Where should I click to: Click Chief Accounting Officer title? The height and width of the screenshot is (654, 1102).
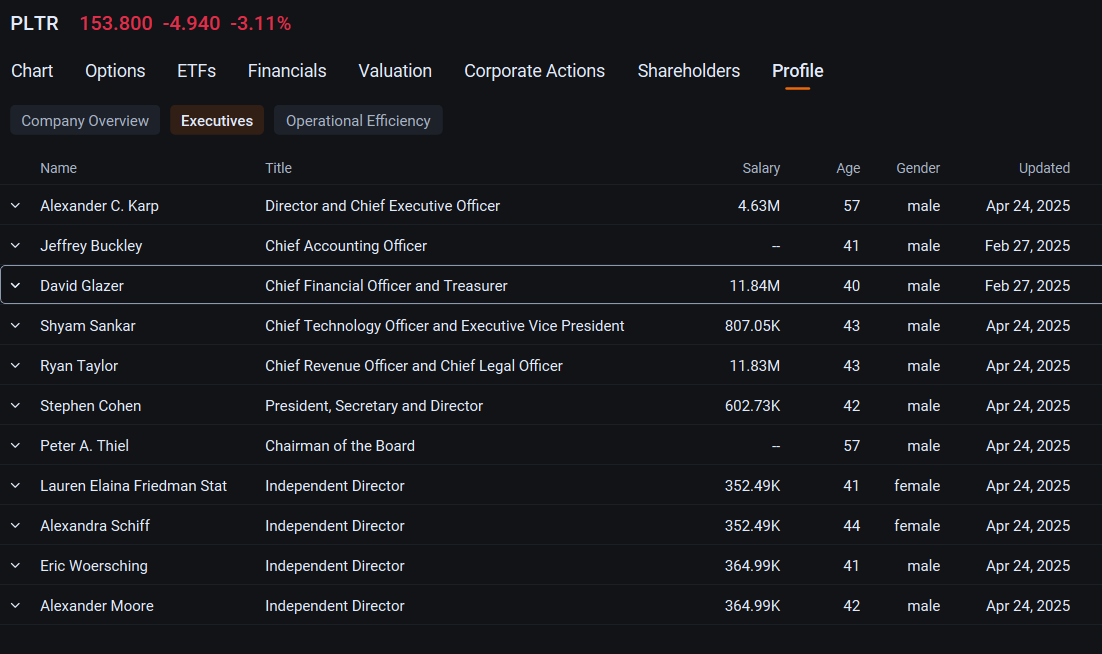coord(346,246)
